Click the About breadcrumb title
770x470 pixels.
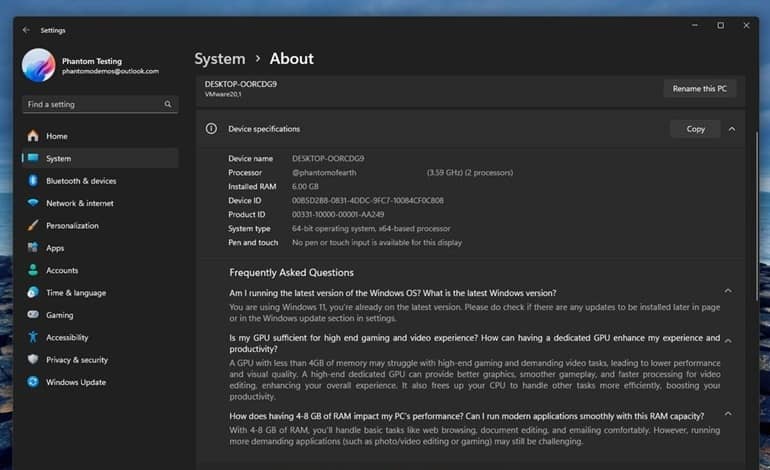(291, 58)
